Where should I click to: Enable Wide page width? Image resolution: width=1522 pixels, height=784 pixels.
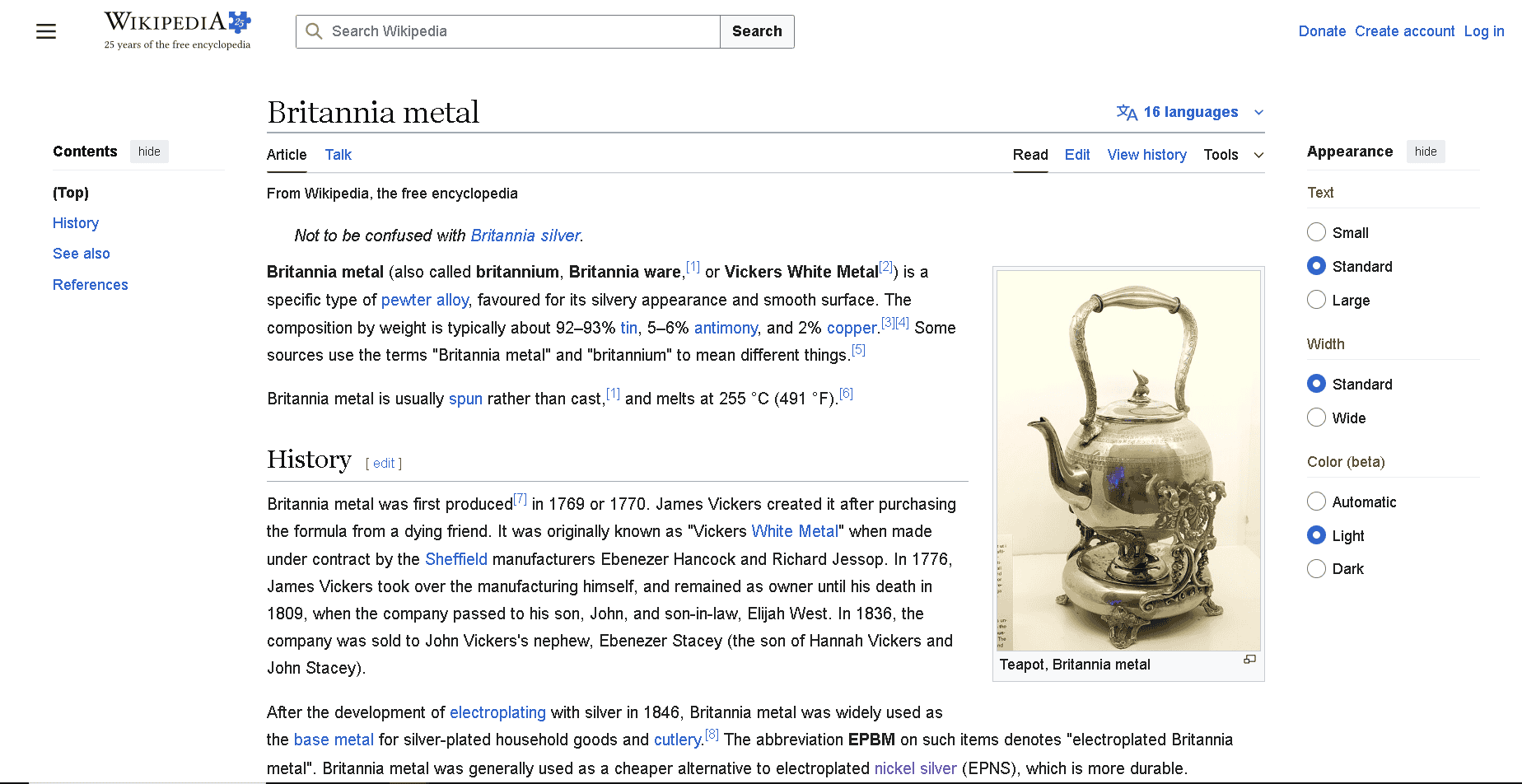[1316, 418]
